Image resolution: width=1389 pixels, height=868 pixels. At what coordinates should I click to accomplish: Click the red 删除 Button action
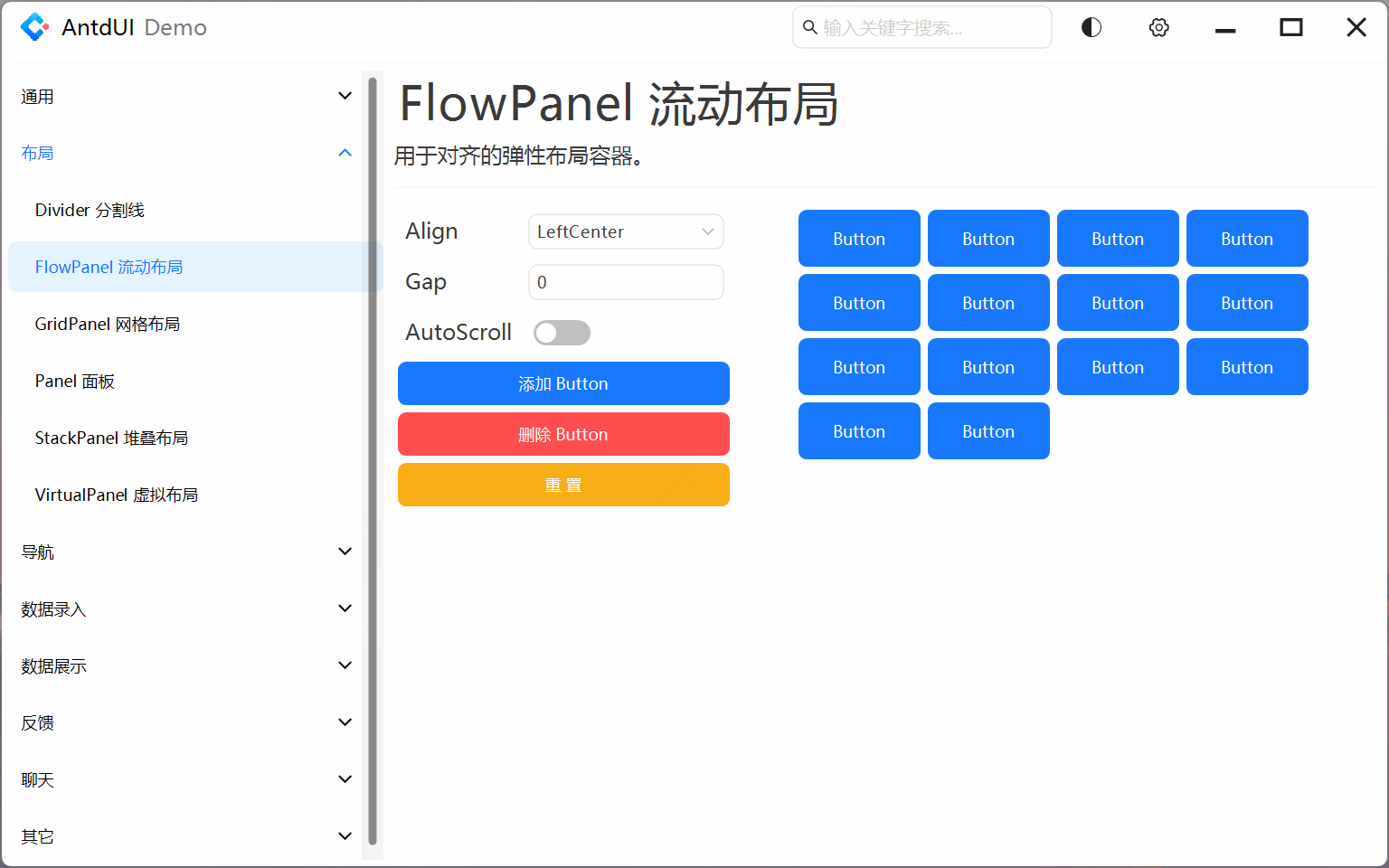563,434
